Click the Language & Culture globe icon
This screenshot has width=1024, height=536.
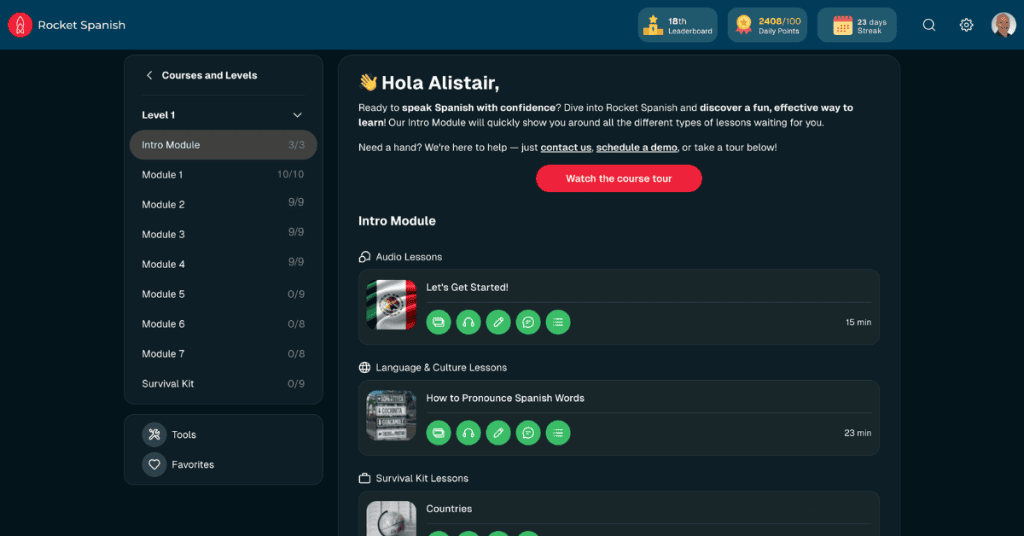[x=364, y=368]
